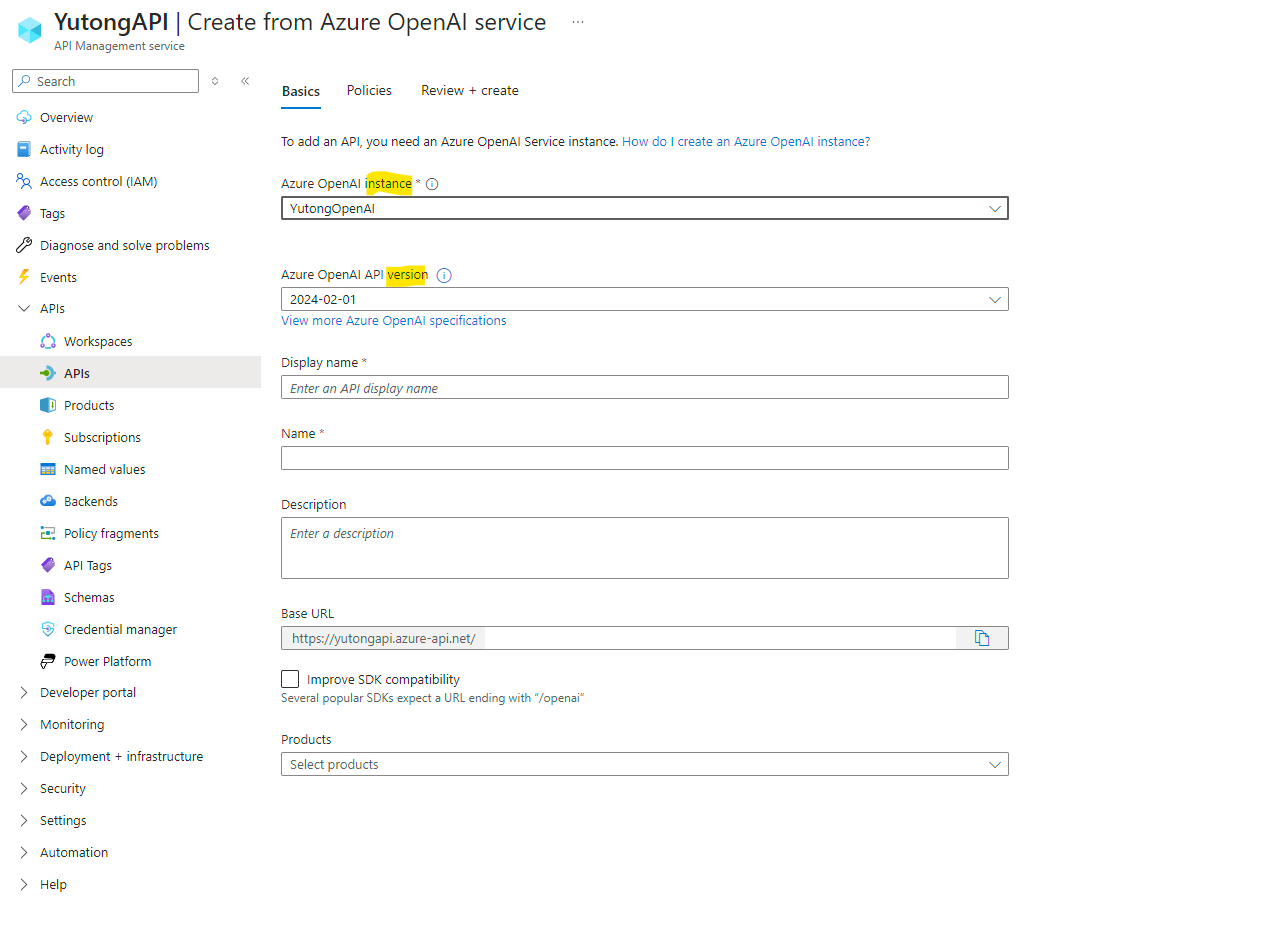This screenshot has width=1288, height=934.
Task: Collapse the APIs section in sidebar
Action: [x=24, y=309]
